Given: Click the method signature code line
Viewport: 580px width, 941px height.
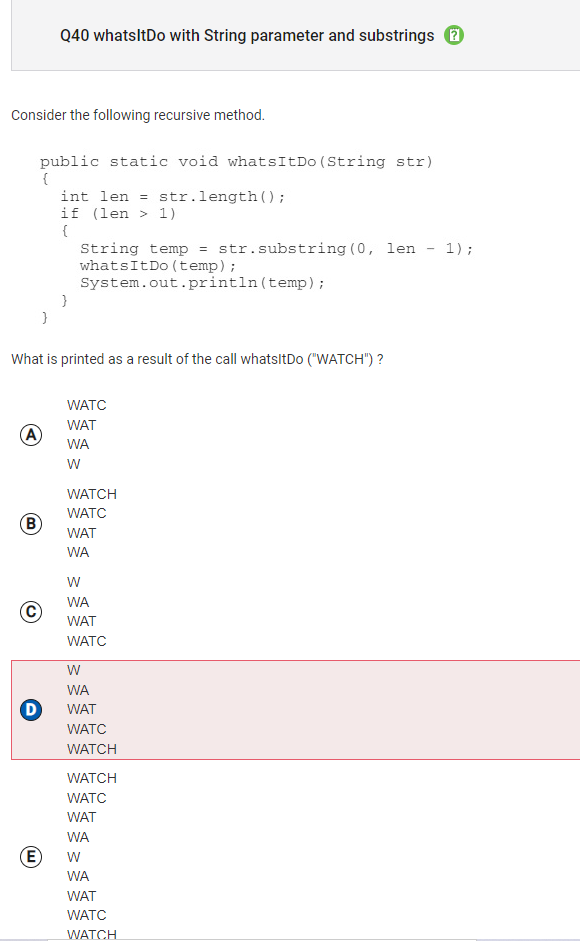Looking at the screenshot, I should [236, 161].
